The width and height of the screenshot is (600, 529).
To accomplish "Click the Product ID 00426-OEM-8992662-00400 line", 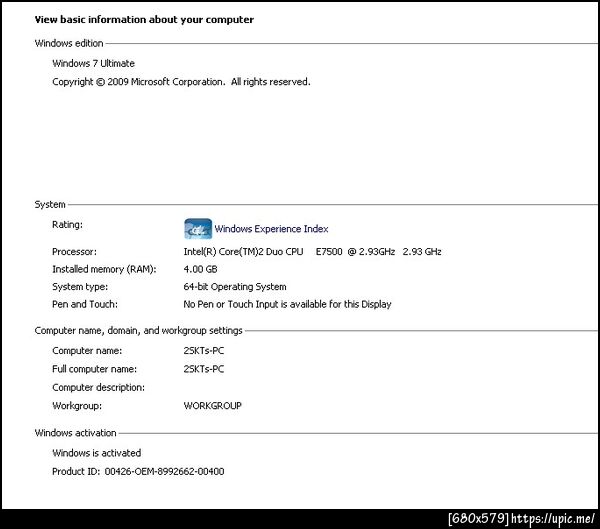I will click(138, 472).
